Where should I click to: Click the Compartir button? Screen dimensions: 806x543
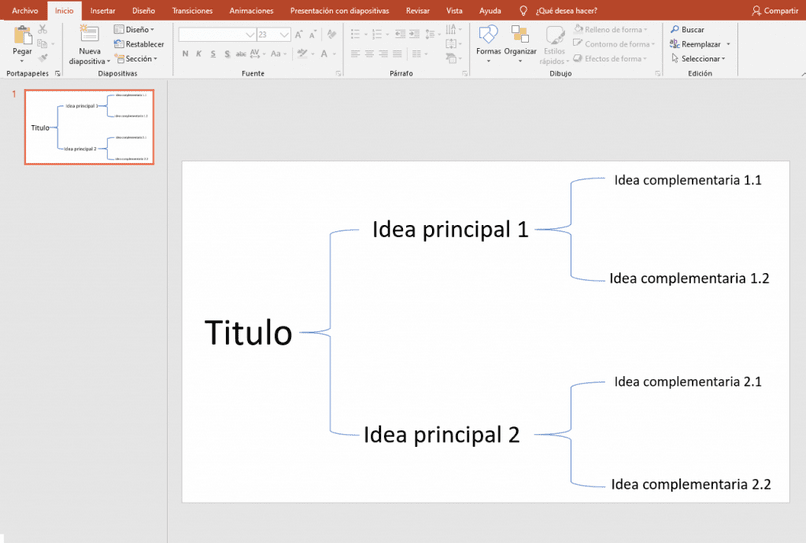pos(775,11)
